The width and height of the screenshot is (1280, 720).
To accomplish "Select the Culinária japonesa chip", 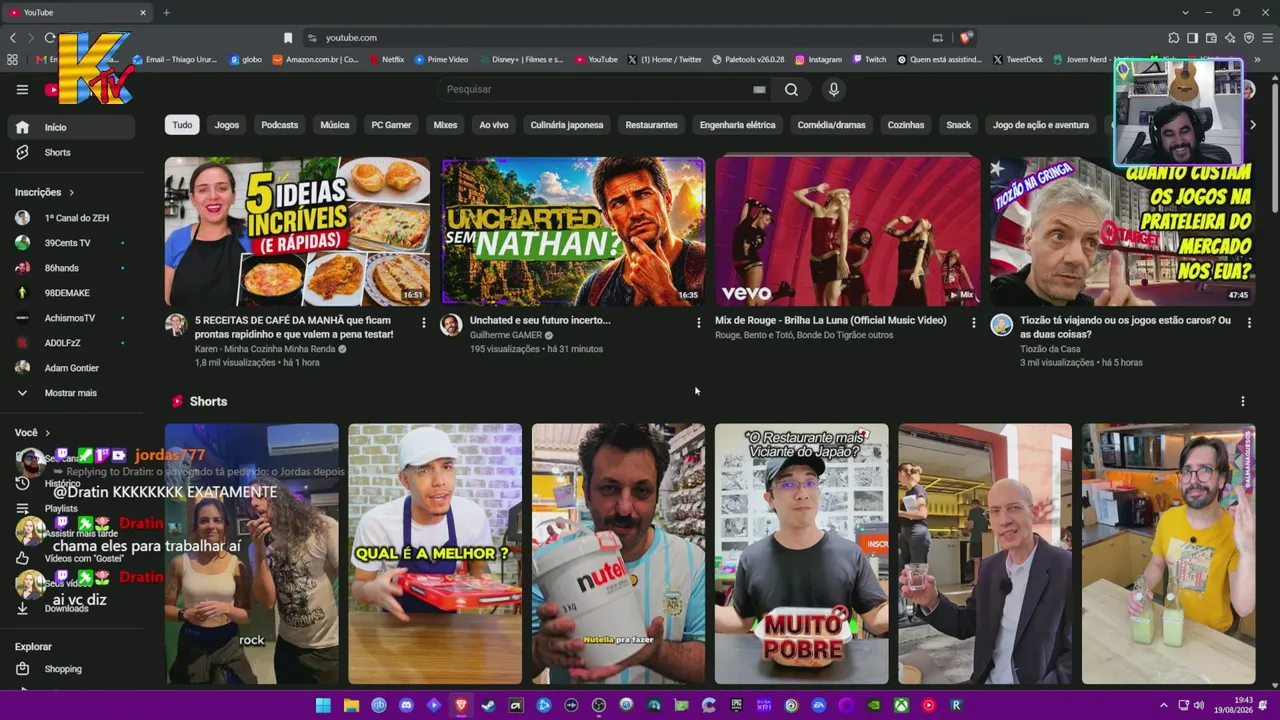I will [567, 125].
